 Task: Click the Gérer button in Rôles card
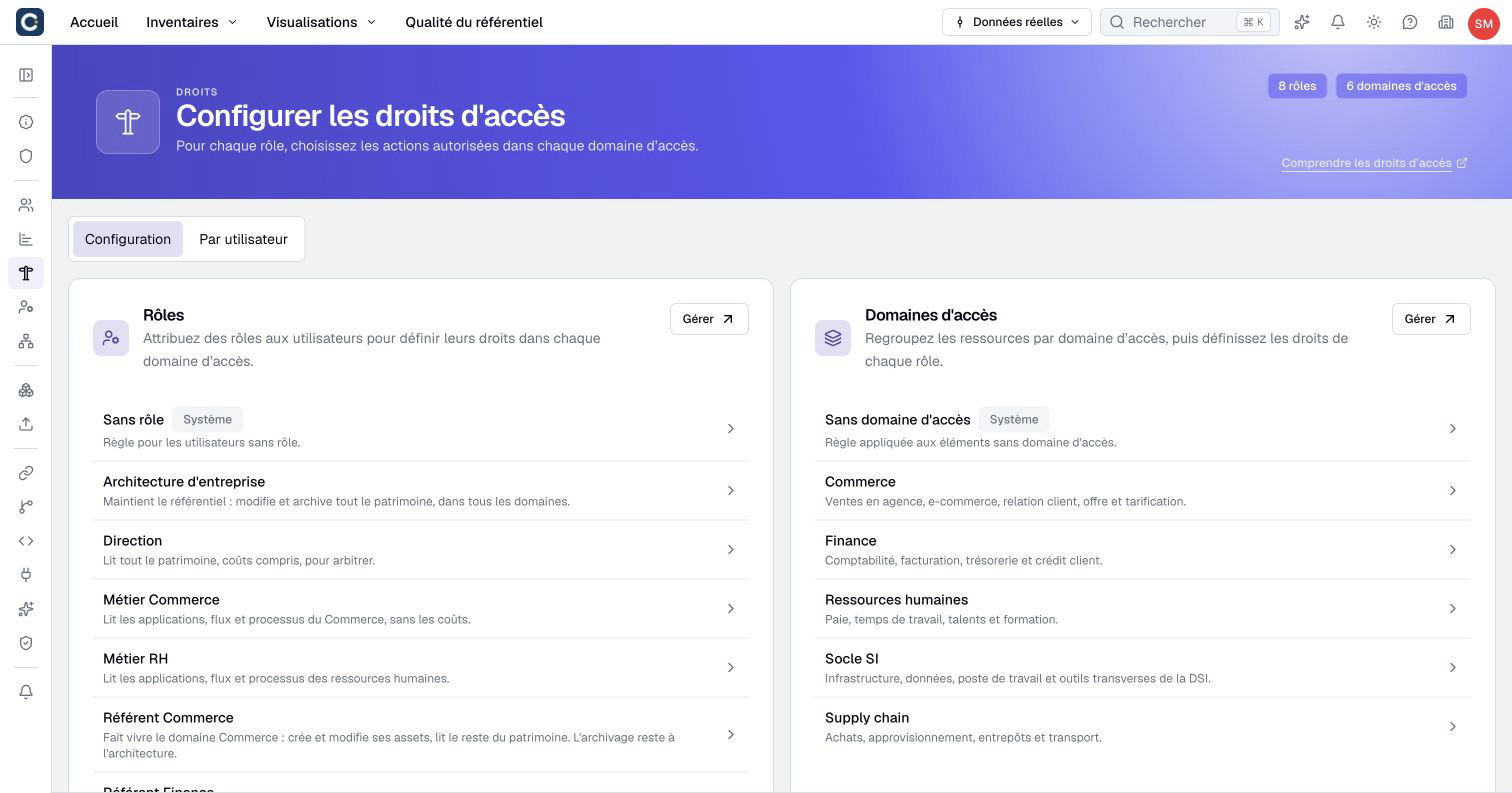pos(709,319)
